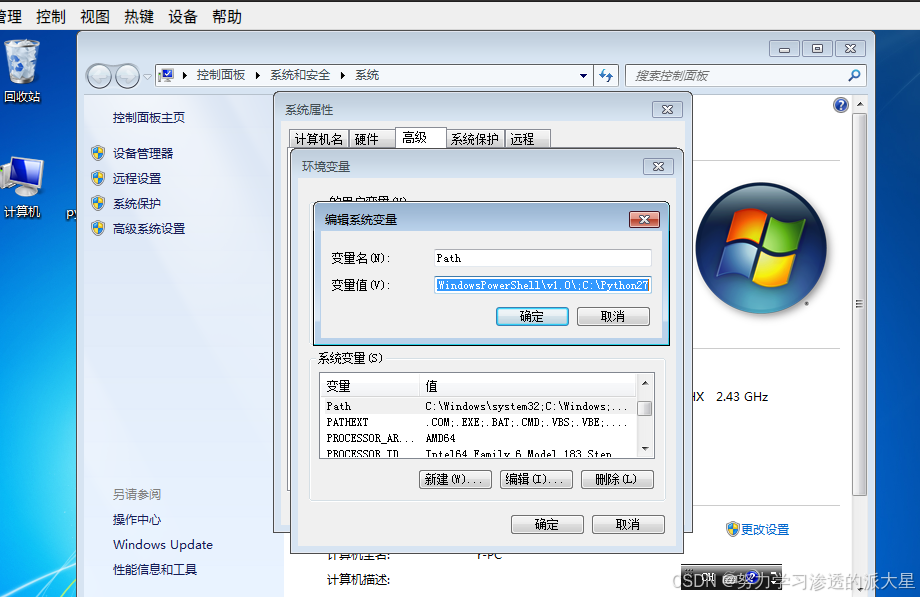Open 操作中心 link

(137, 519)
